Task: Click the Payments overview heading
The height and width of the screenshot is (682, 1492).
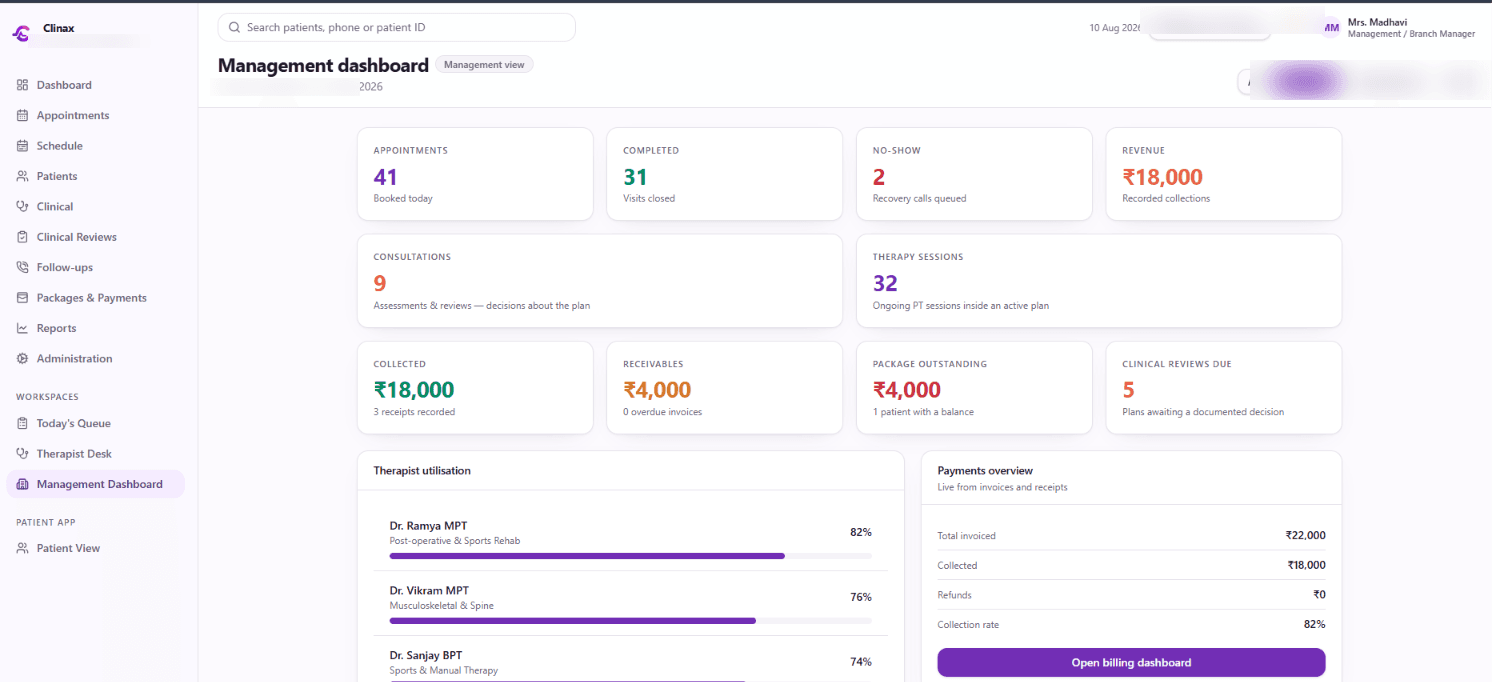Action: pos(985,470)
